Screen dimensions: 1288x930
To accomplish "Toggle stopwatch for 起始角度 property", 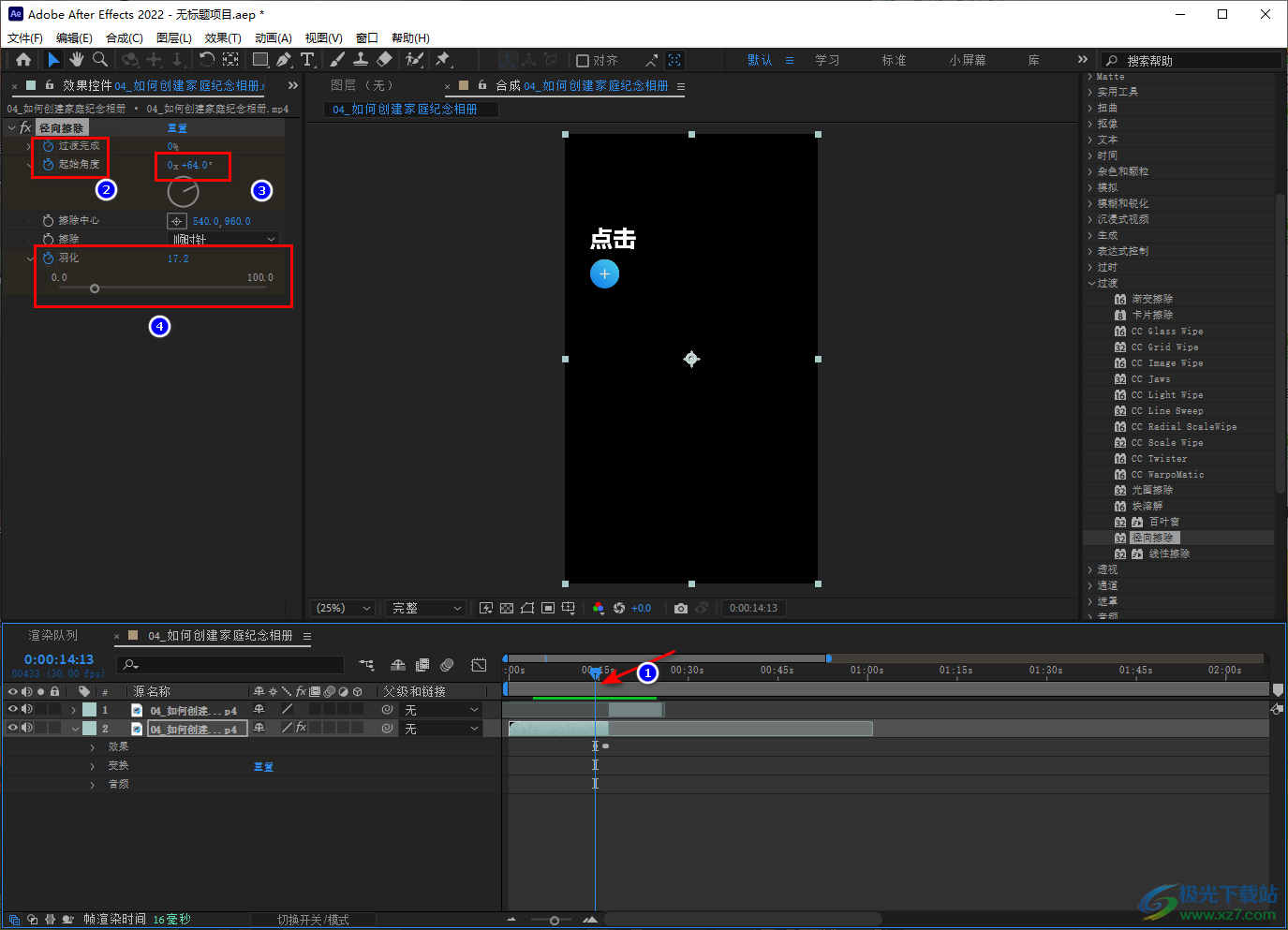I will 49,165.
